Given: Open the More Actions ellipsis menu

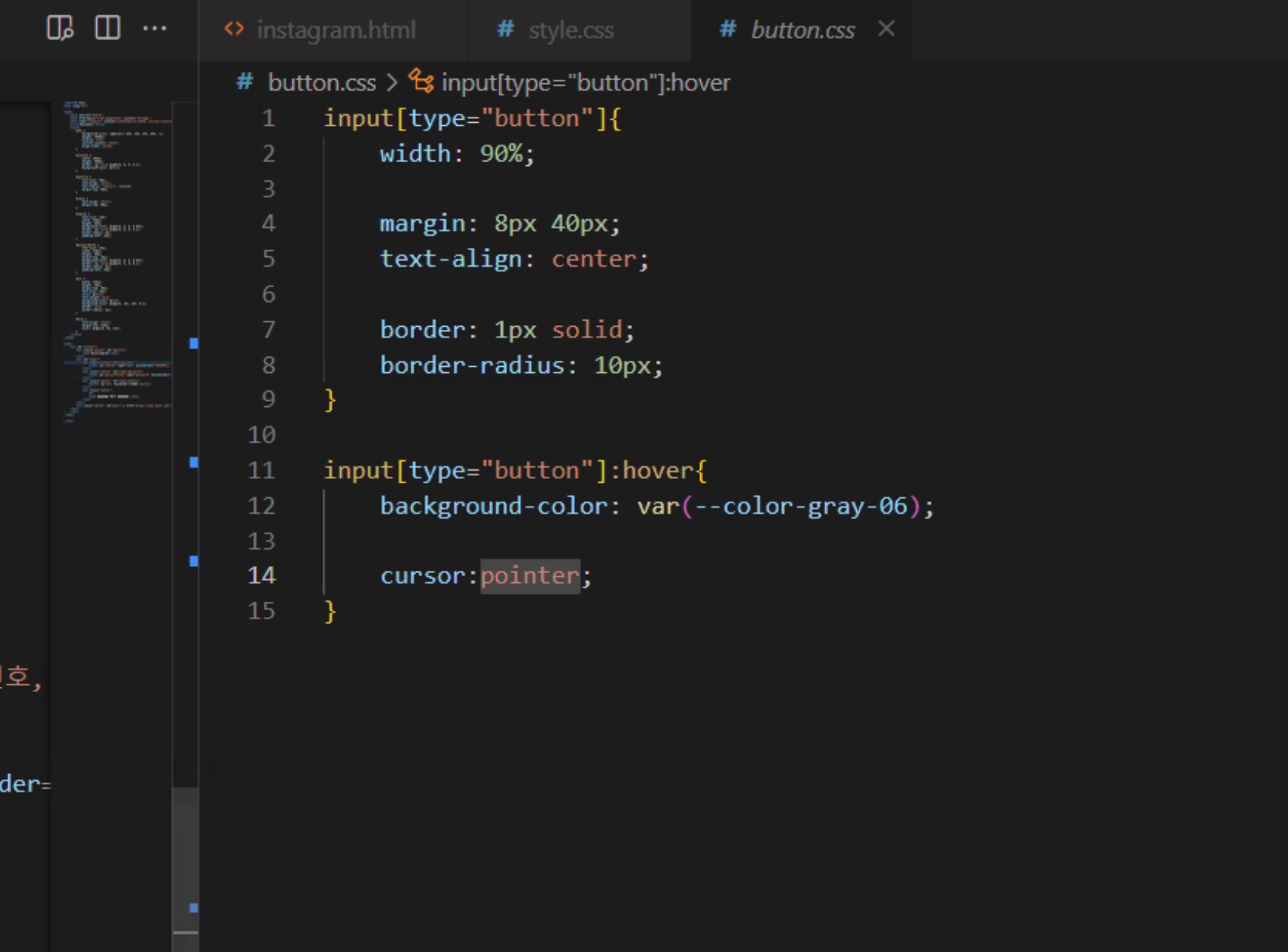Looking at the screenshot, I should [x=155, y=29].
